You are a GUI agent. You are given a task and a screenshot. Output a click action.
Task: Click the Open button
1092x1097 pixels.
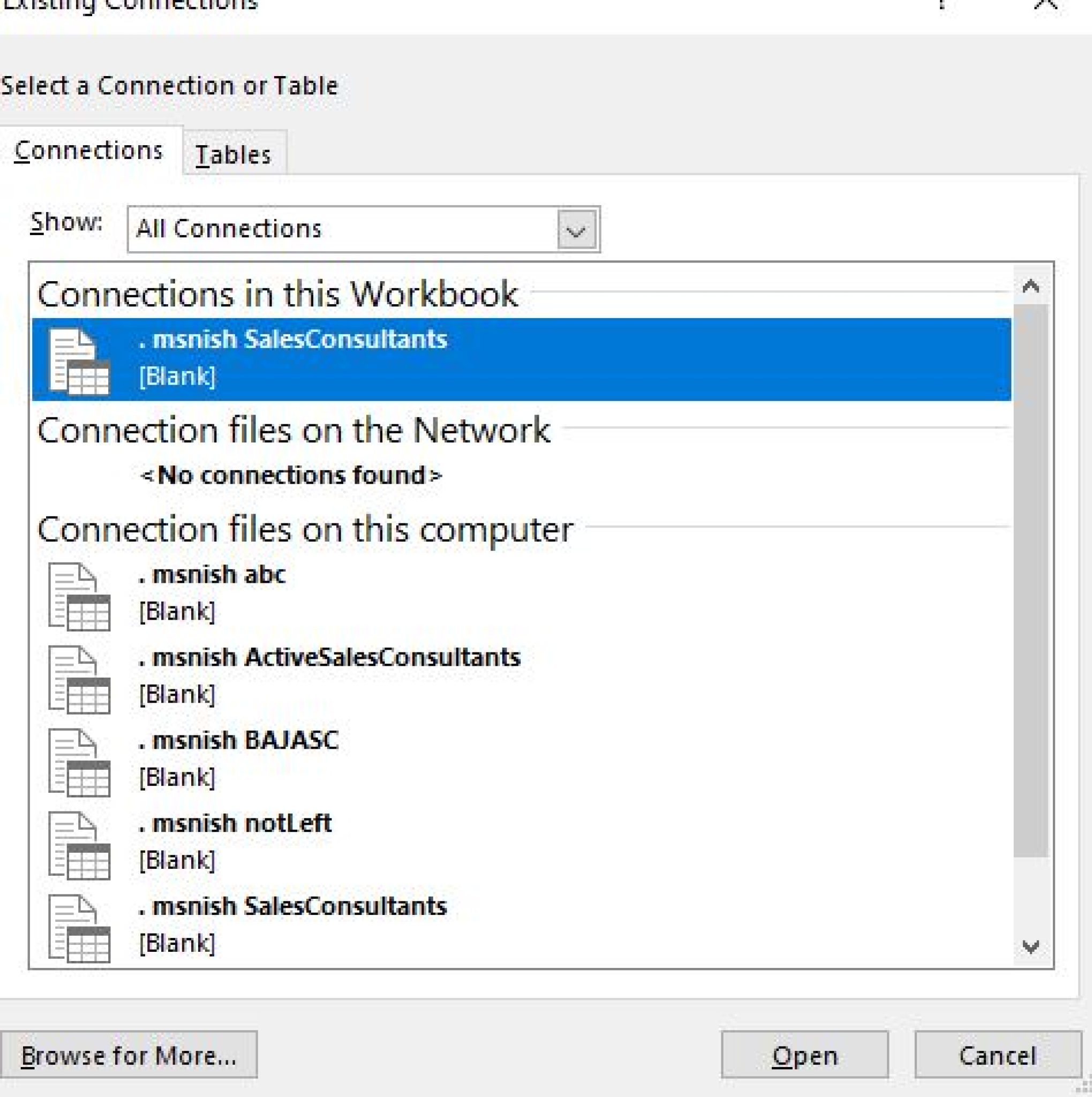coord(805,1054)
